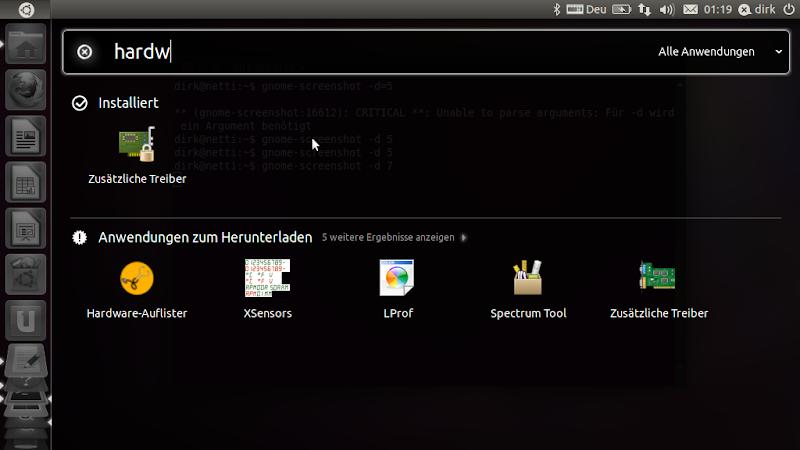Open the Ubuntu One launcher icon

(26, 320)
